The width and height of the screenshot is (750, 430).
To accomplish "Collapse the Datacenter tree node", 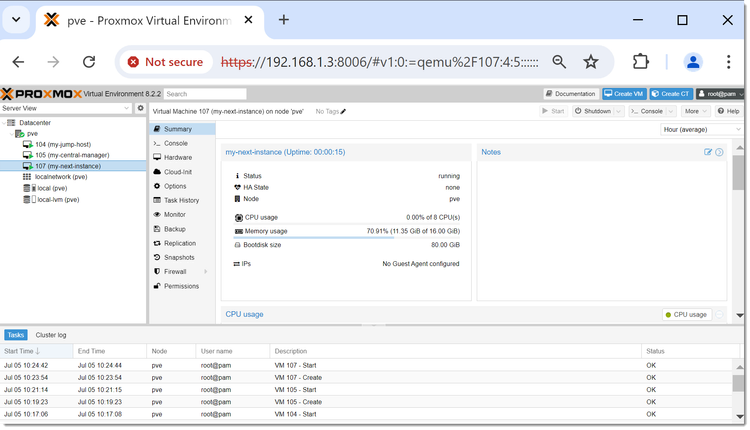I will 4,123.
